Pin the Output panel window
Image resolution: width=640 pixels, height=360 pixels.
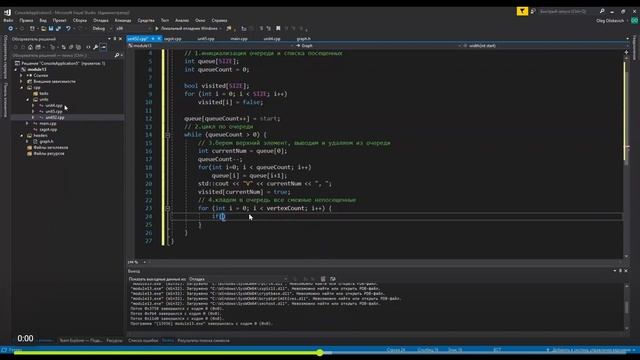click(x=620, y=271)
